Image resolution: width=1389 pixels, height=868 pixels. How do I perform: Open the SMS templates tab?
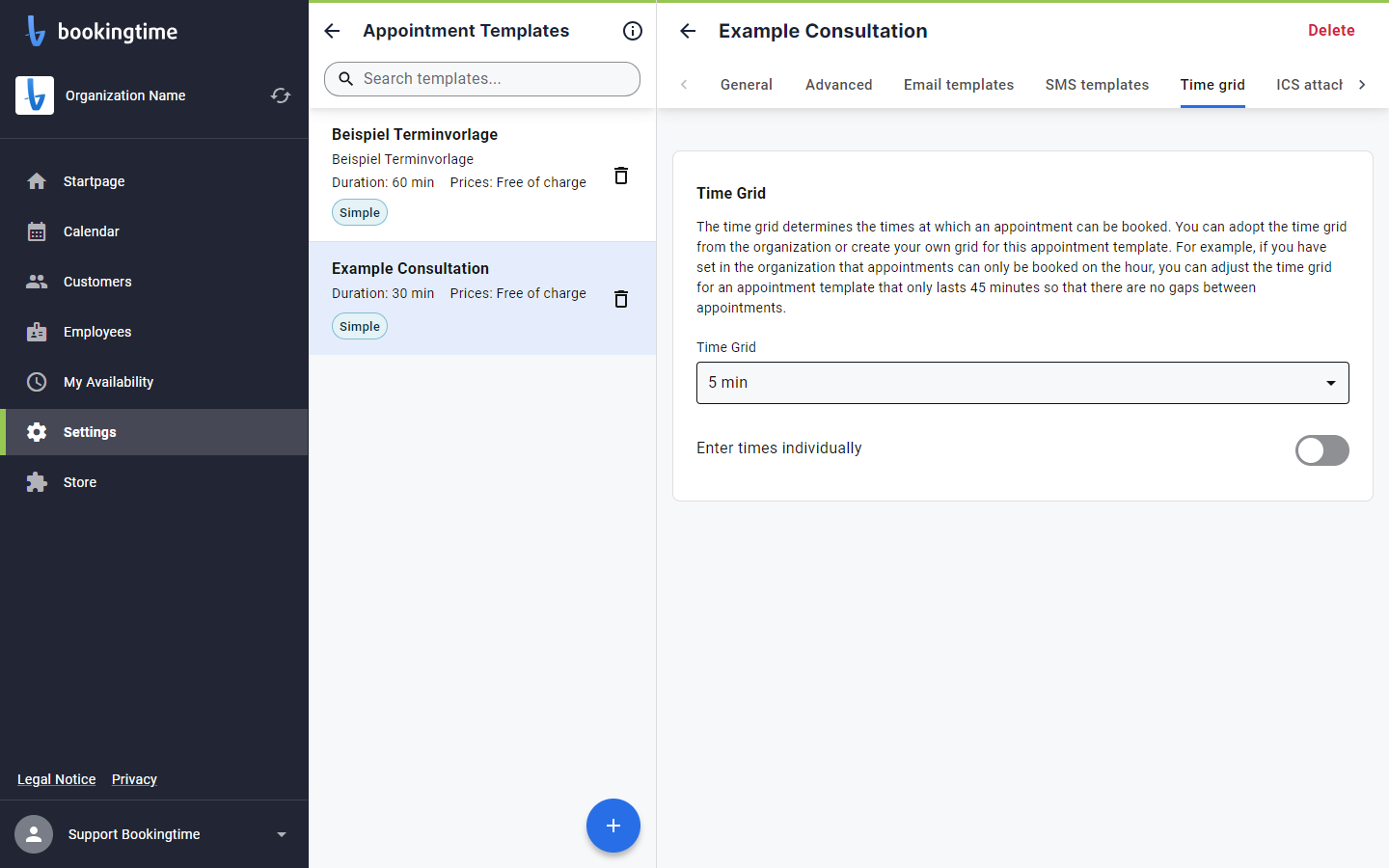[x=1098, y=85]
